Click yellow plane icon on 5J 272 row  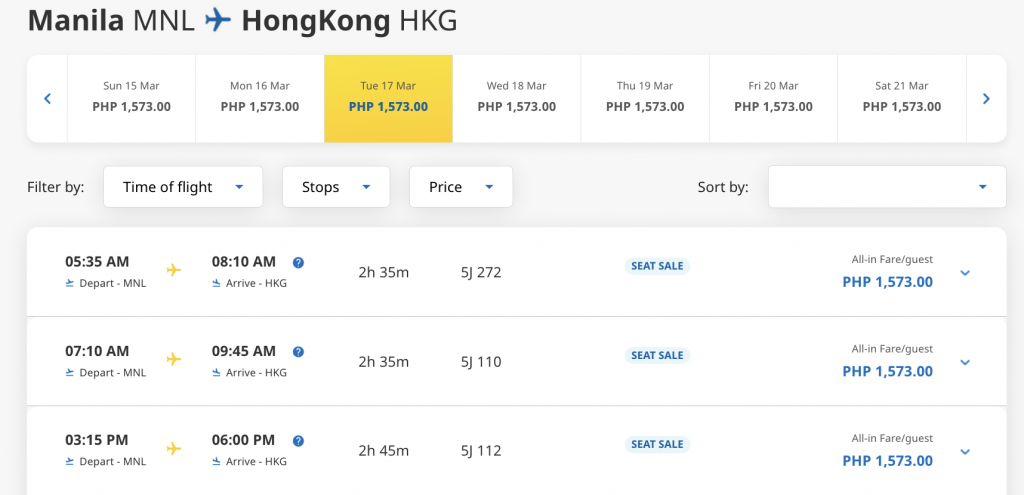click(173, 270)
